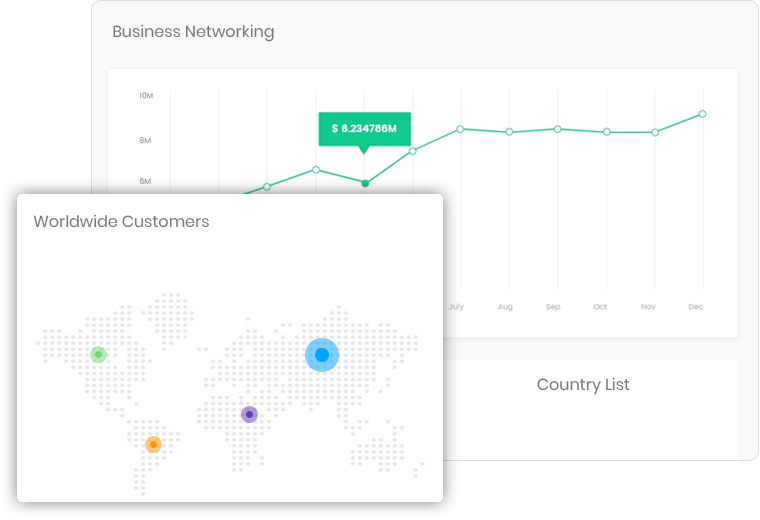The height and width of the screenshot is (520, 760).
Task: Click the 'Sep' x-axis label
Action: pos(553,307)
